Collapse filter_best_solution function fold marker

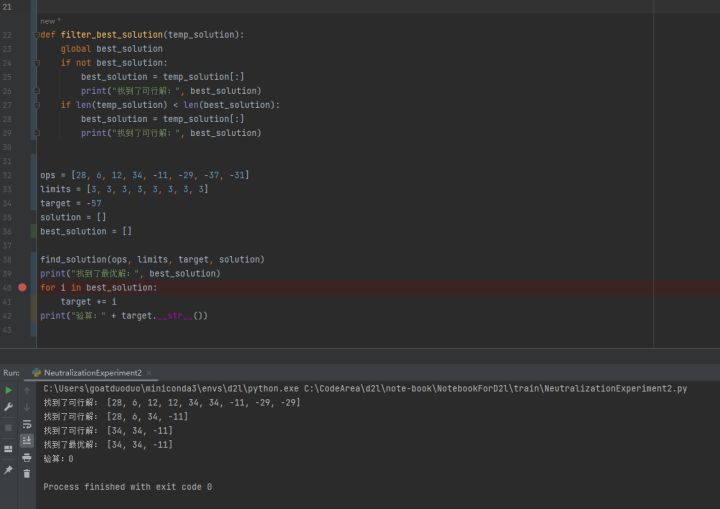(x=37, y=35)
